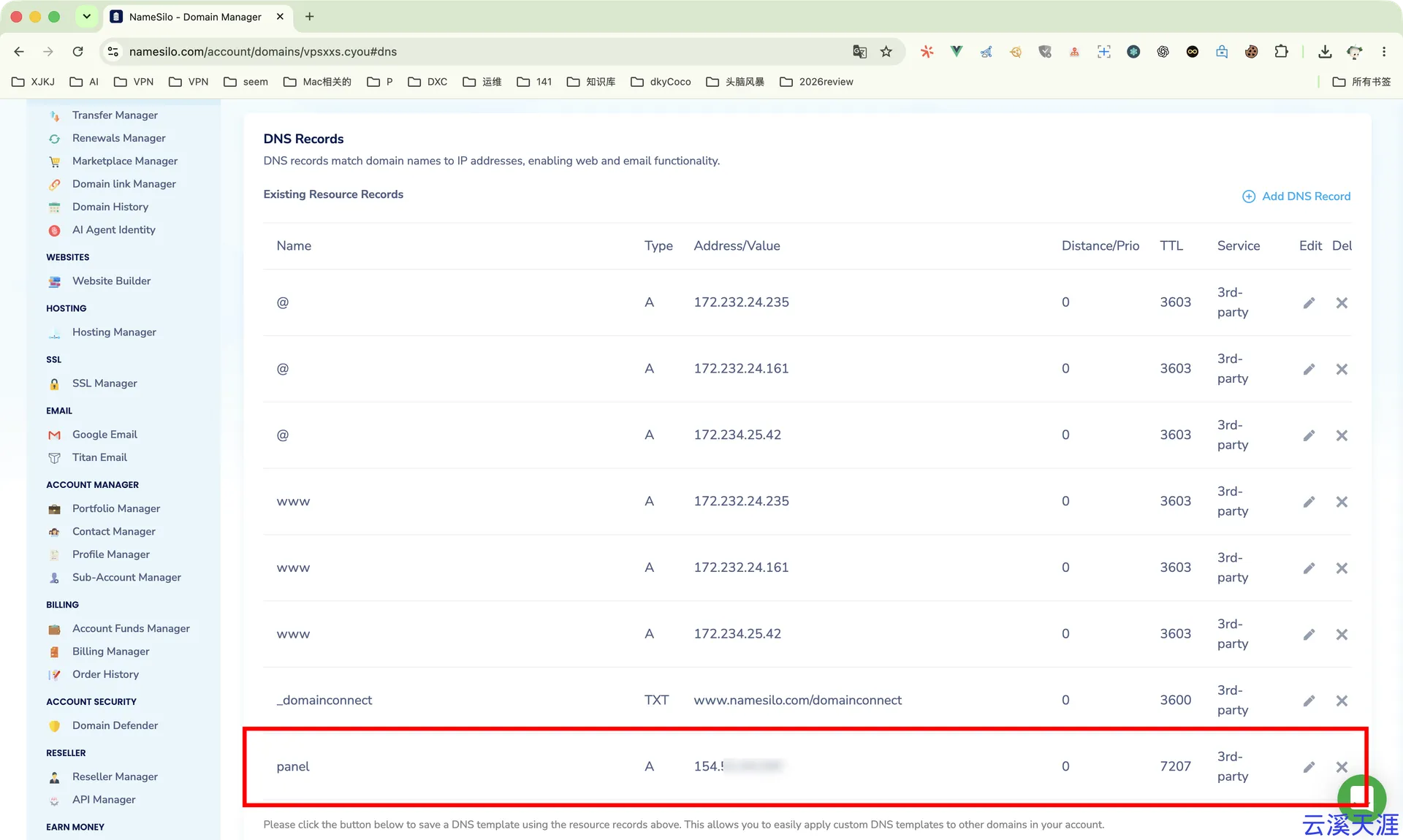Open the XJKJ bookmarks folder
This screenshot has height=840, width=1403.
pos(34,82)
